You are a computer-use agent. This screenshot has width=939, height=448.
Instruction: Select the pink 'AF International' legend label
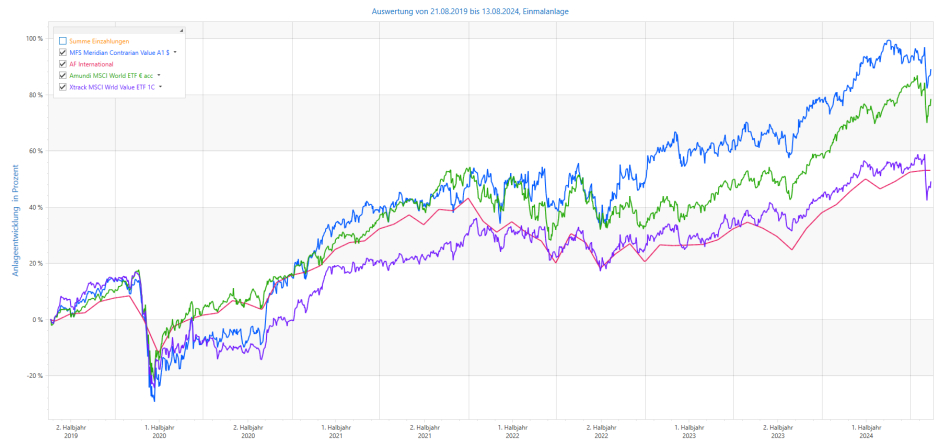(x=91, y=64)
